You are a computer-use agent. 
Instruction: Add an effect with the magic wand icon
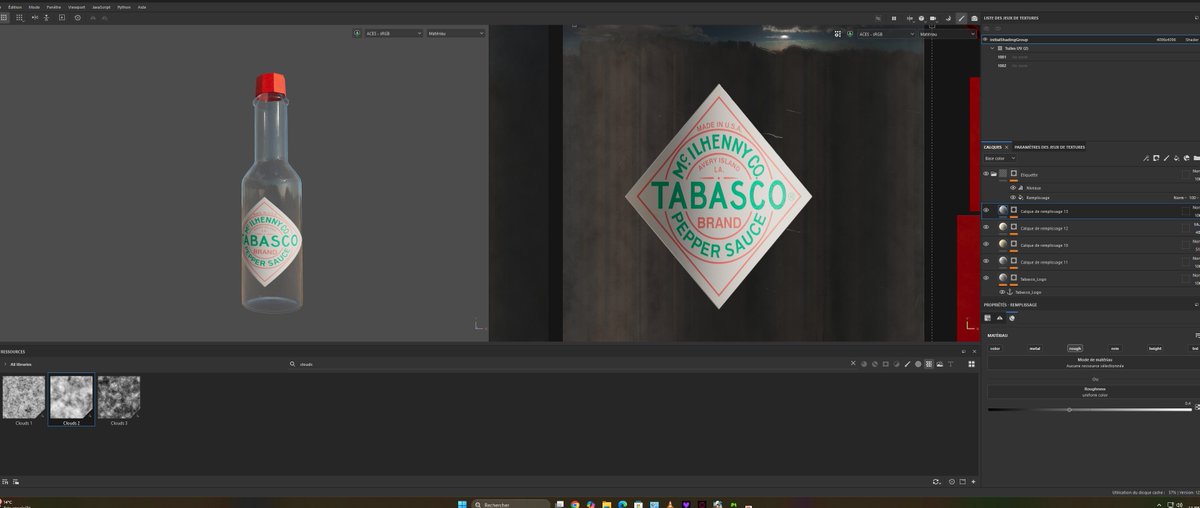coord(1146,158)
